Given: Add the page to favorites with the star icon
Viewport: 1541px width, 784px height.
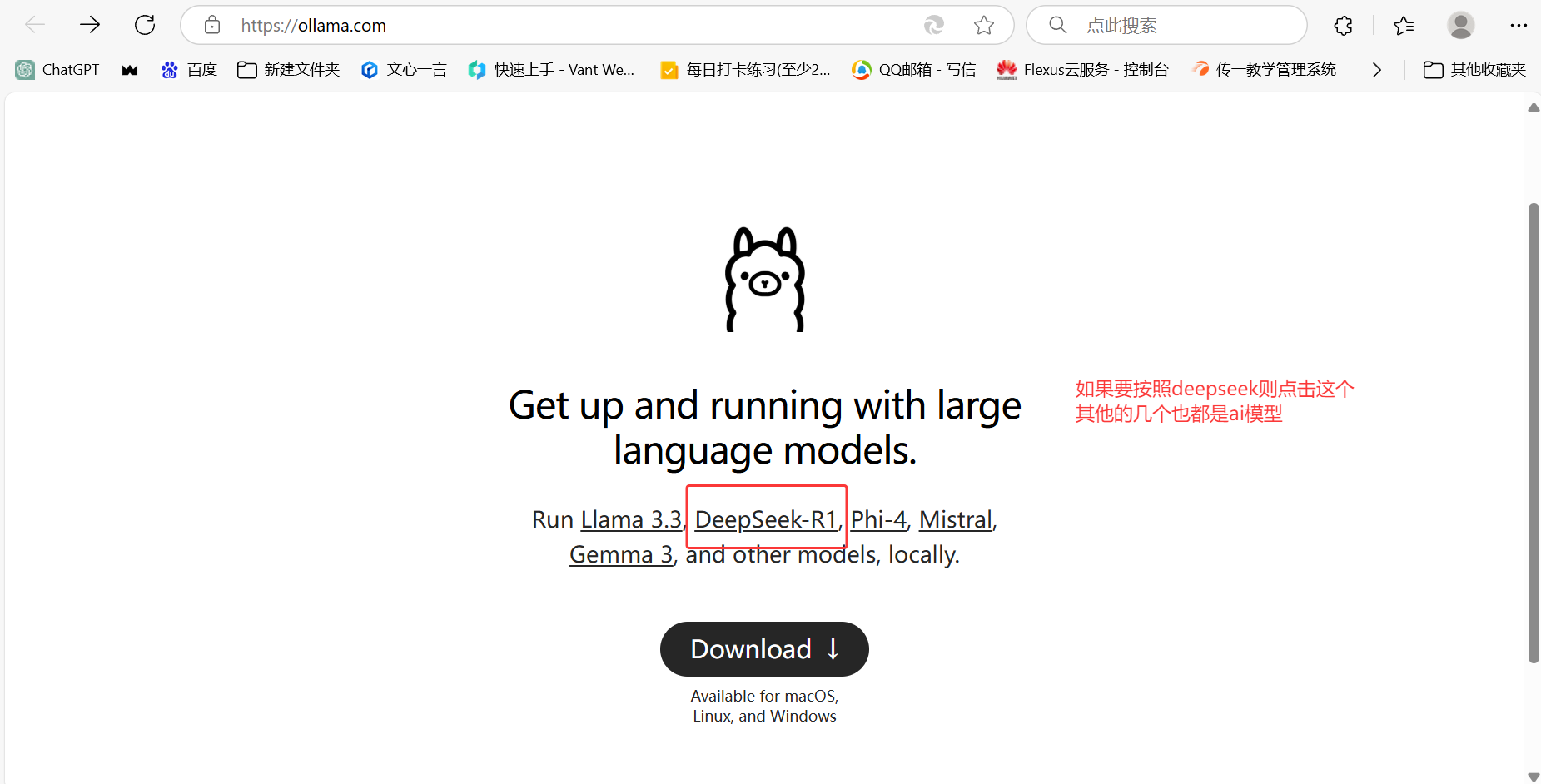Looking at the screenshot, I should coord(984,25).
